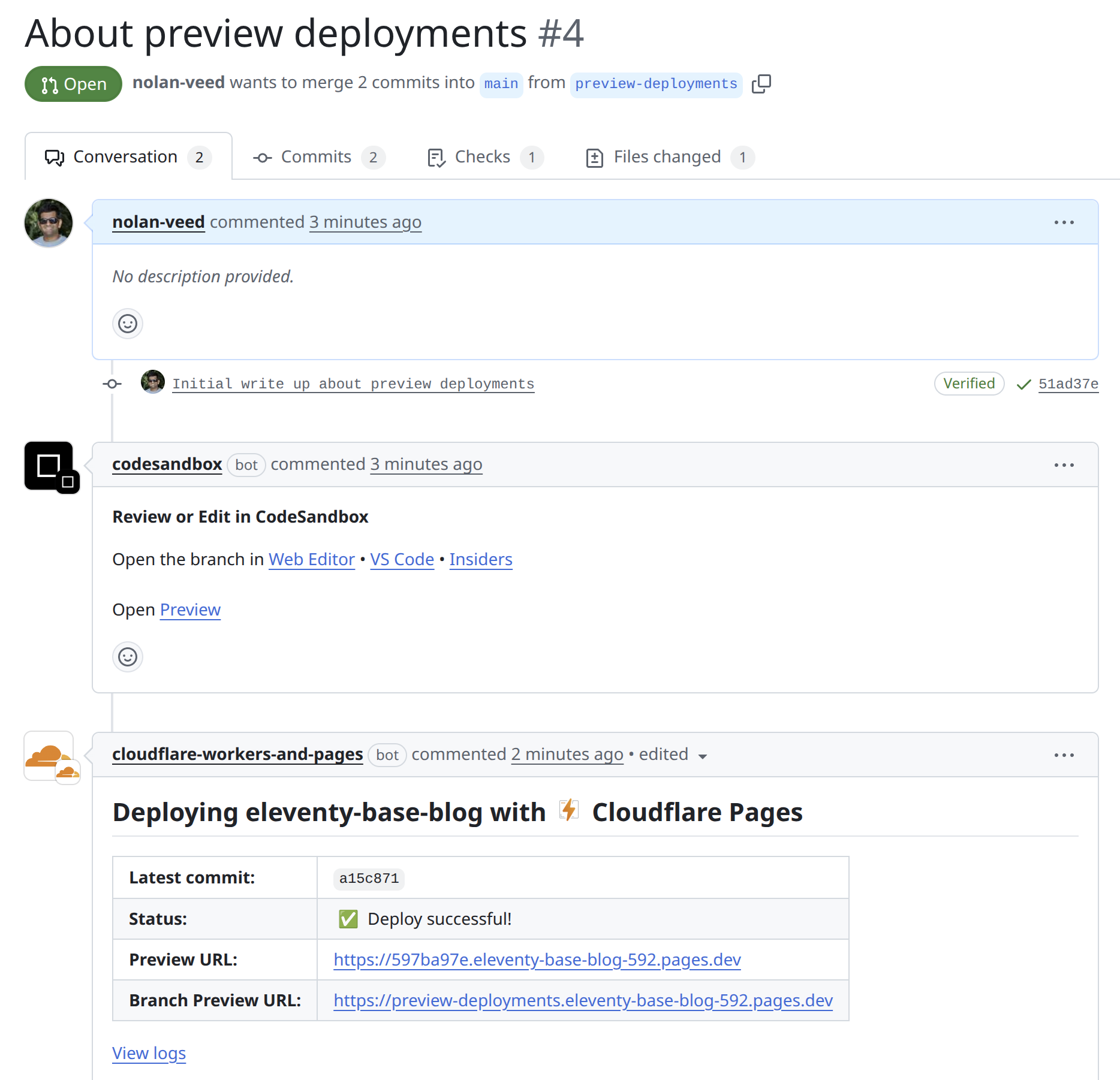Add emoji reaction to codesandbox comment

pyautogui.click(x=128, y=657)
